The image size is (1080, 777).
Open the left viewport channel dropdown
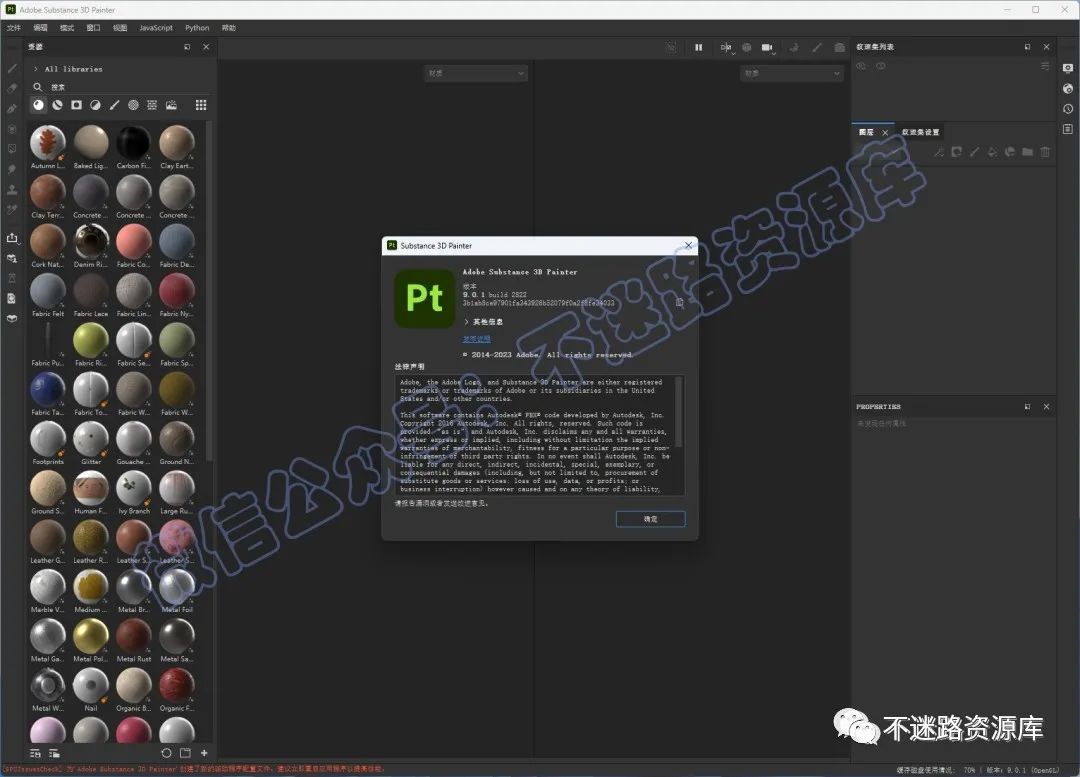click(475, 73)
